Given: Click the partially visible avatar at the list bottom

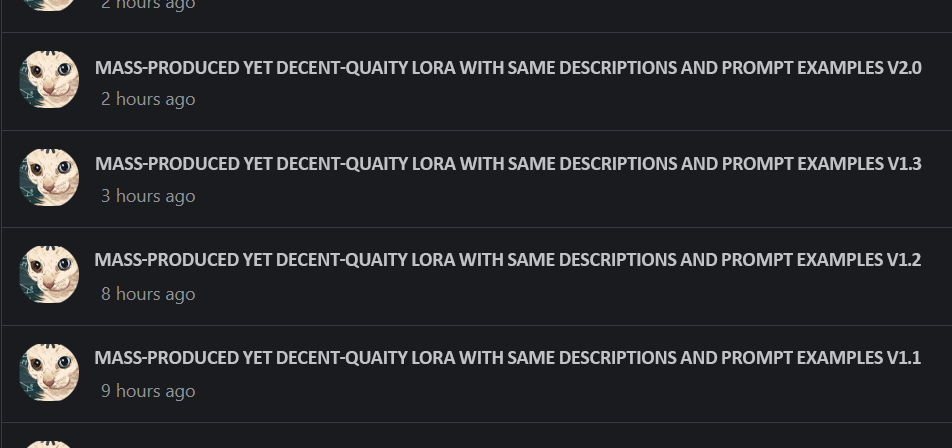Looking at the screenshot, I should coord(49,444).
